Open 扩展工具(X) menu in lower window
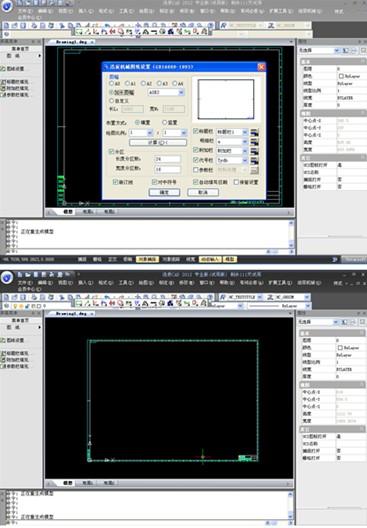This screenshot has width=367, height=528. (281, 283)
